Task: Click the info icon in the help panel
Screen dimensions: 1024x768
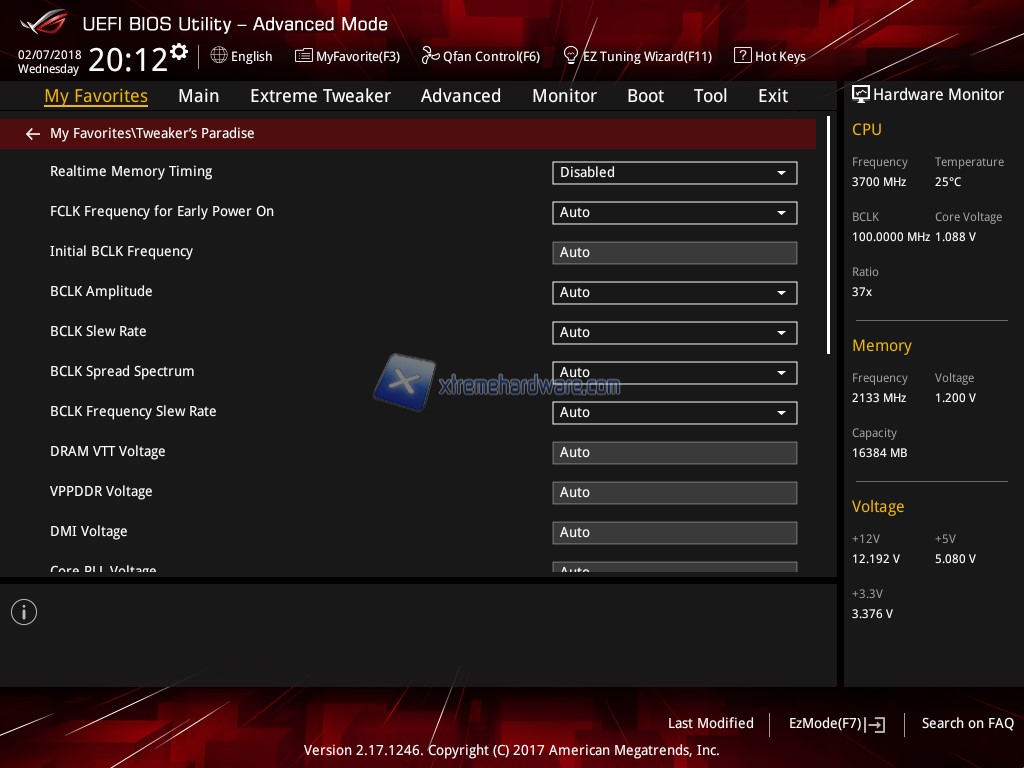Action: 24,612
